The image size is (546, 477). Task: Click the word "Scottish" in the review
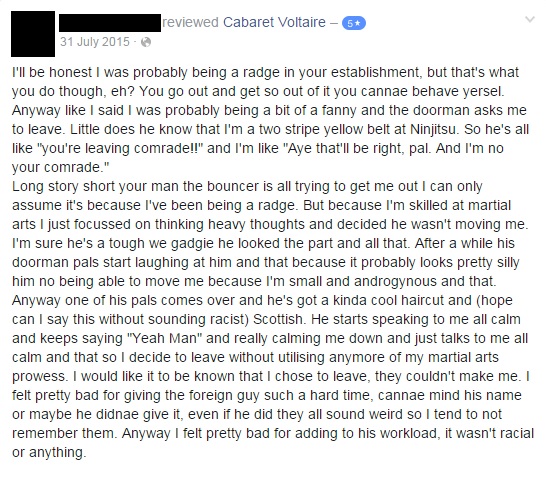[278, 319]
